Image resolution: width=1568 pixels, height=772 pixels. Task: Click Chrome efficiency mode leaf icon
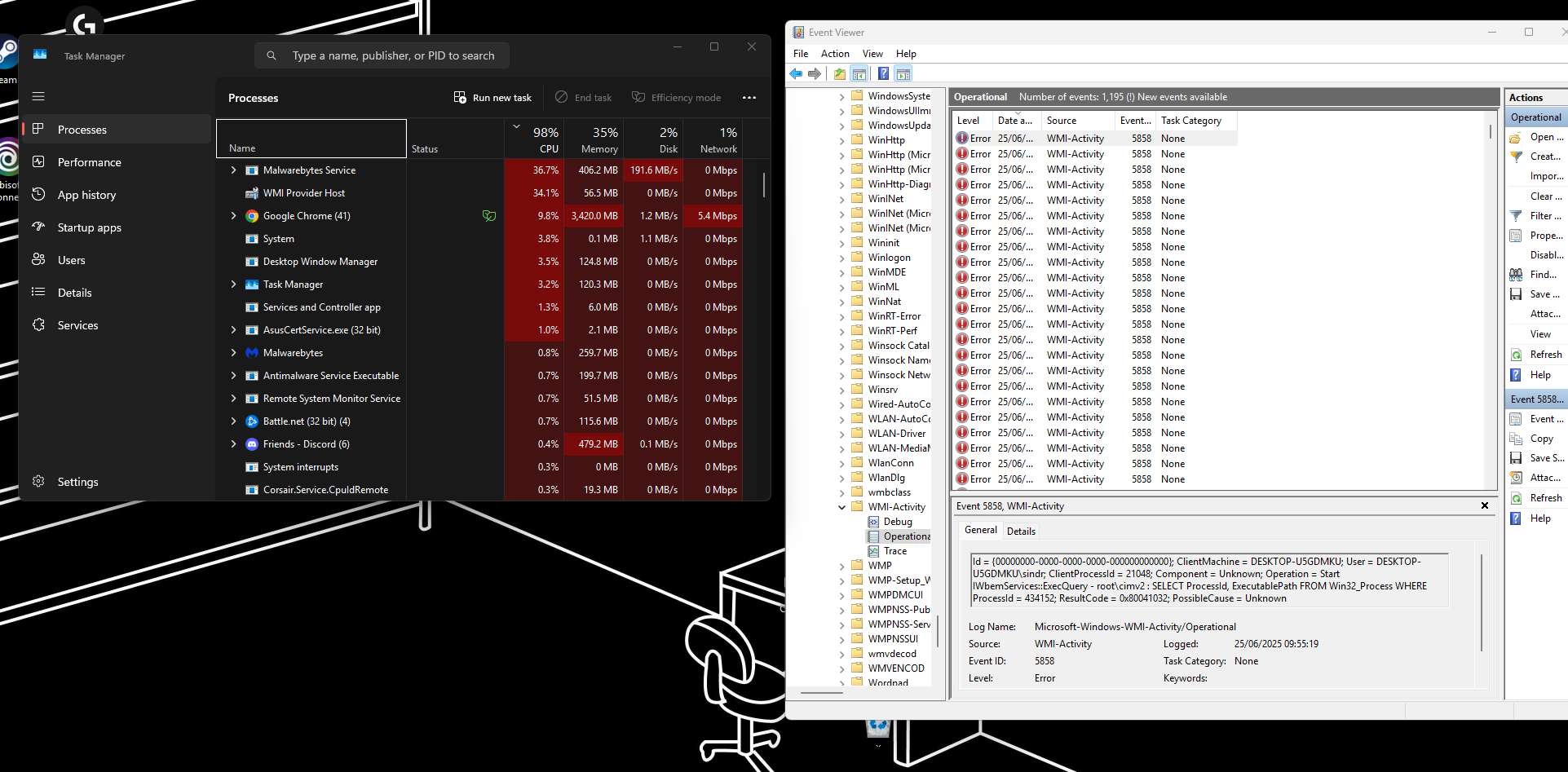489,216
